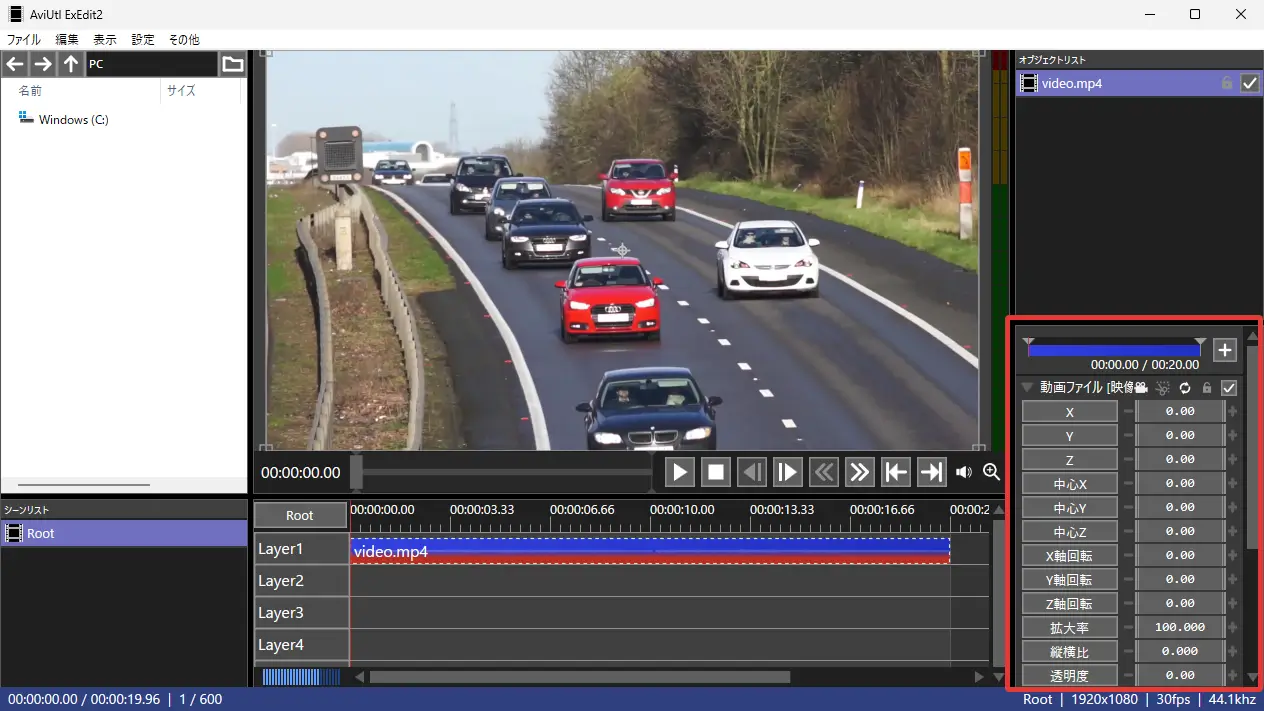Viewport: 1264px width, 711px height.
Task: Step back one frame
Action: pos(751,472)
